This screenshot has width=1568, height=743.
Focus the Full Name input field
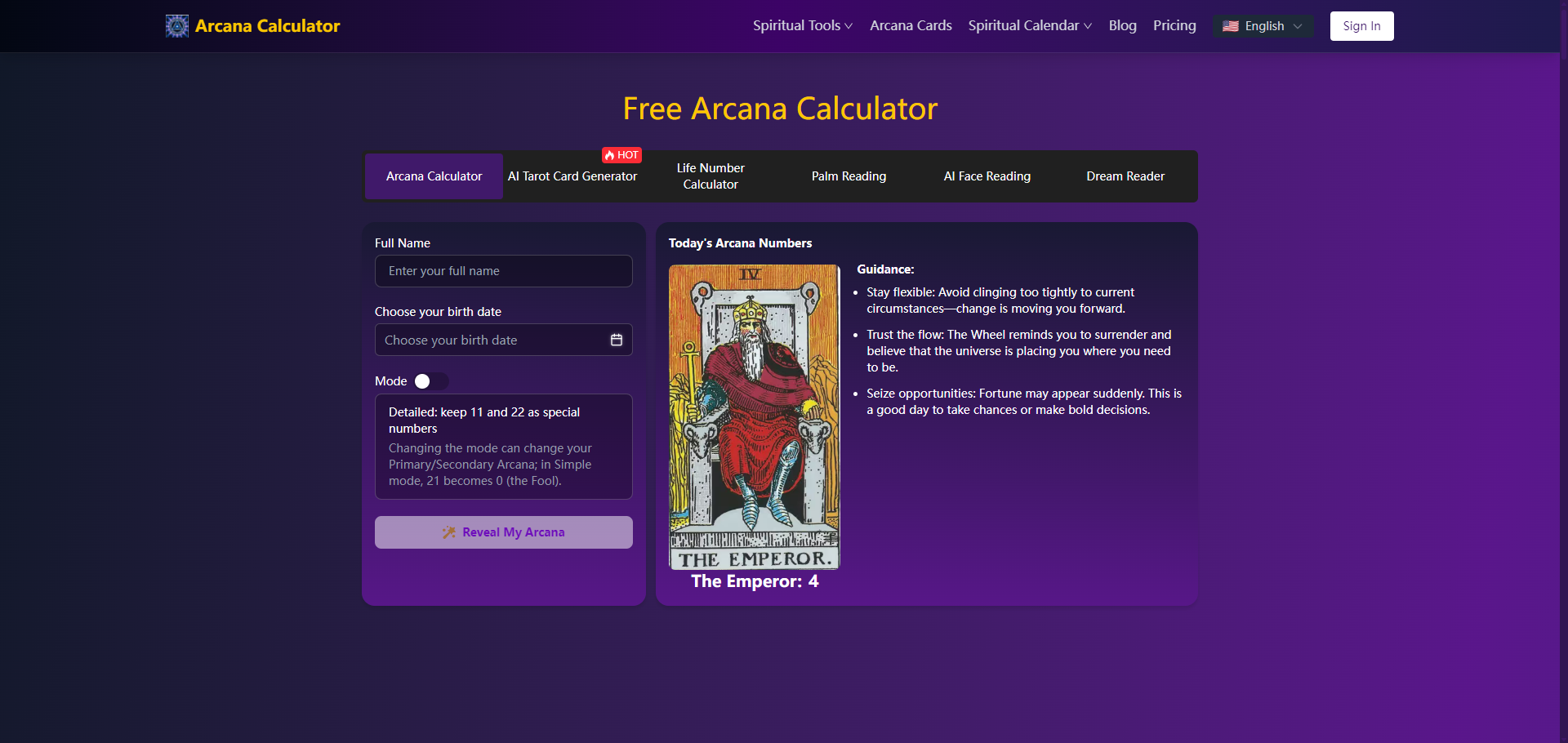tap(504, 271)
